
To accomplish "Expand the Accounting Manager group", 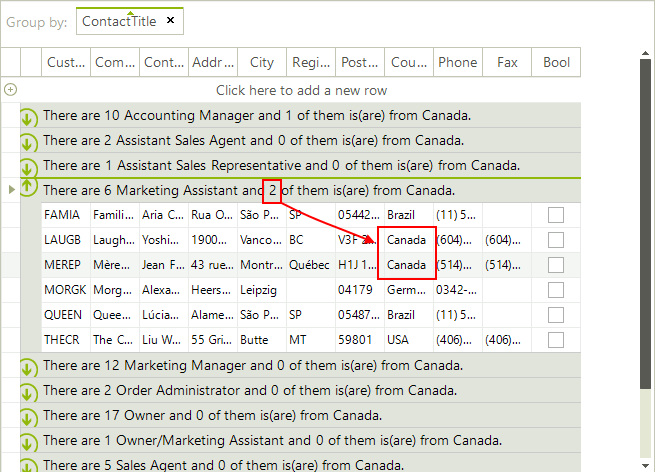I will point(28,117).
